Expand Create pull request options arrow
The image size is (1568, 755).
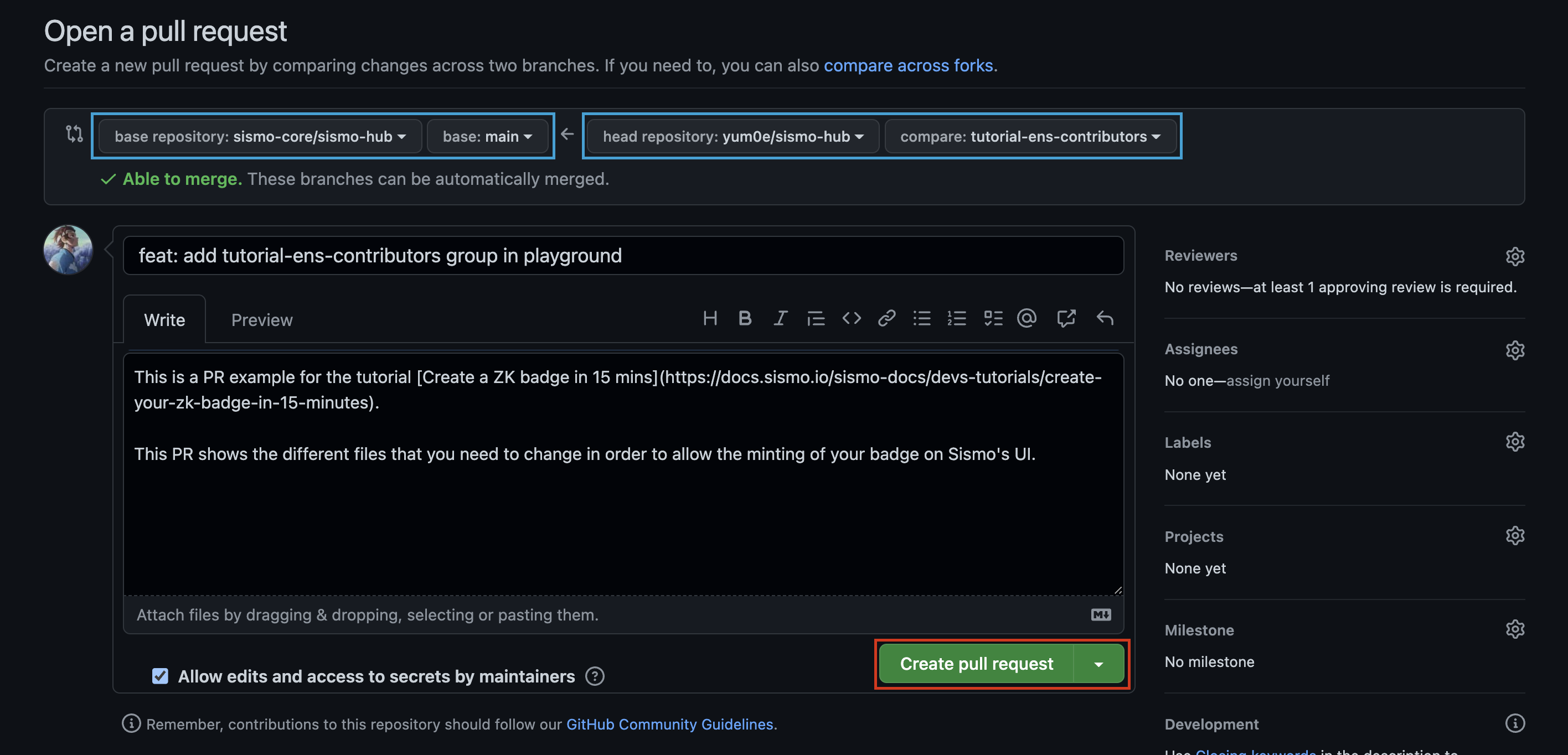(1098, 664)
